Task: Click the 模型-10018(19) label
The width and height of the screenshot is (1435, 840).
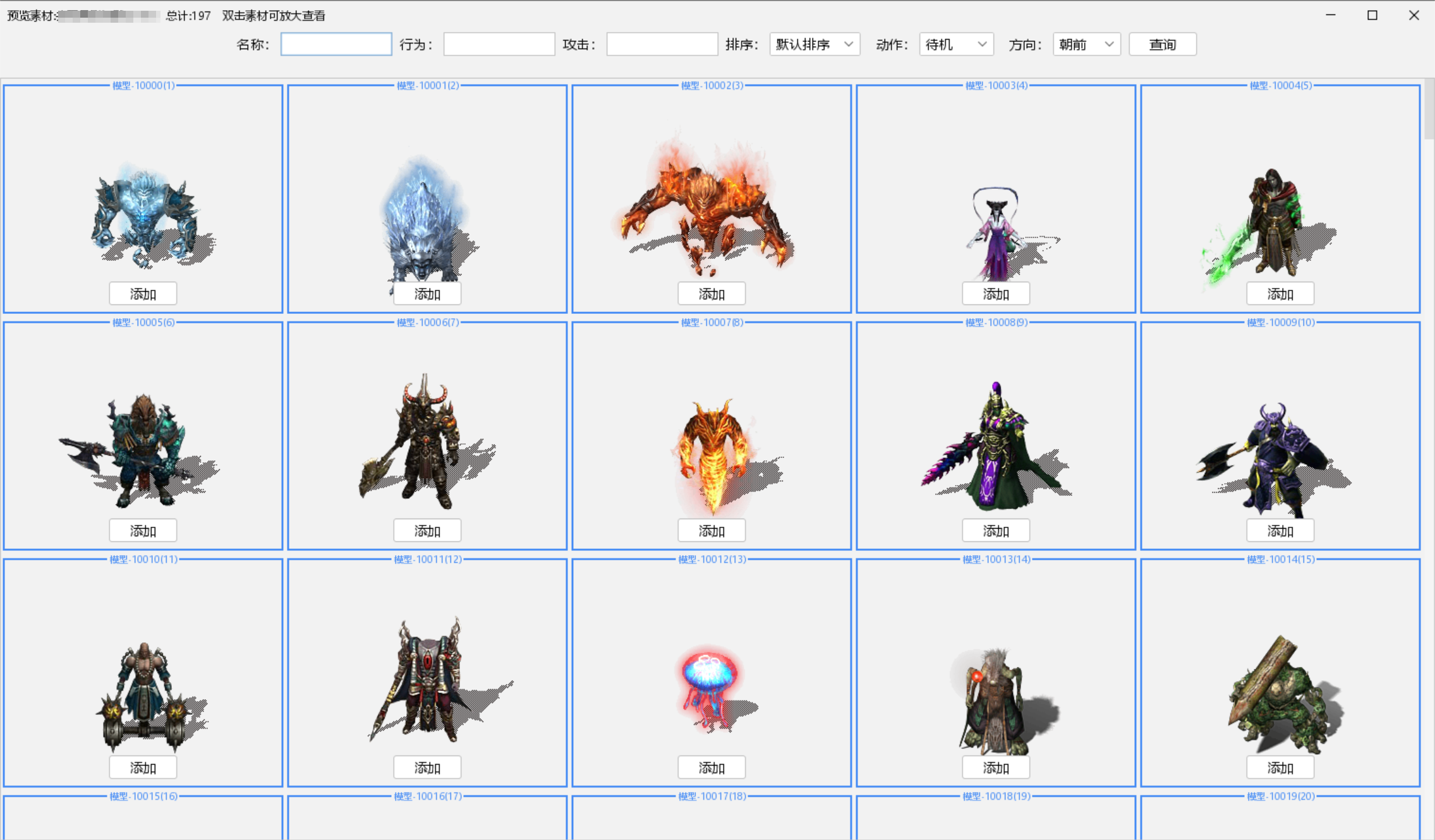Action: pos(996,796)
